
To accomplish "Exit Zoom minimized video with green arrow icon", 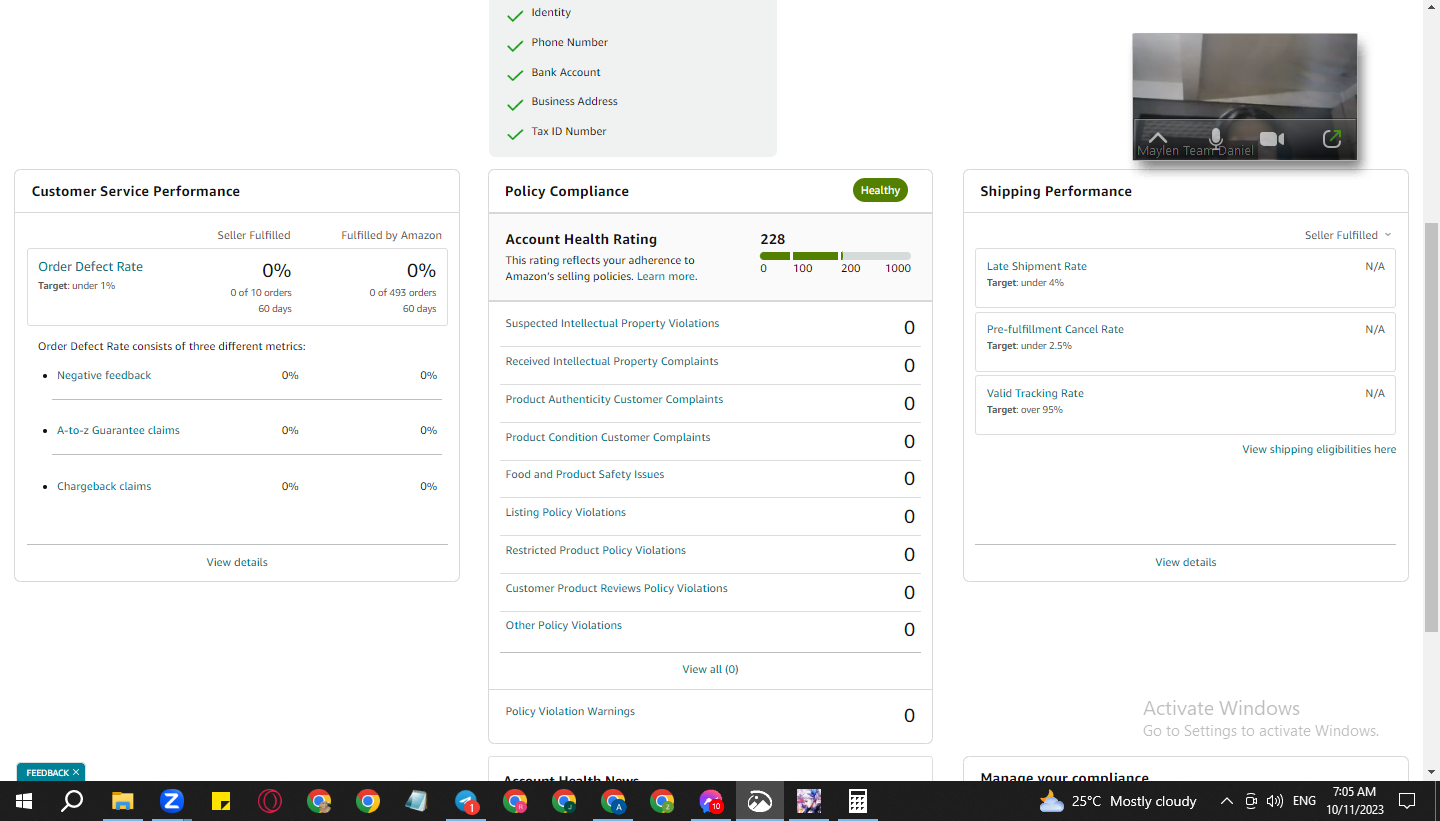I will pyautogui.click(x=1331, y=139).
